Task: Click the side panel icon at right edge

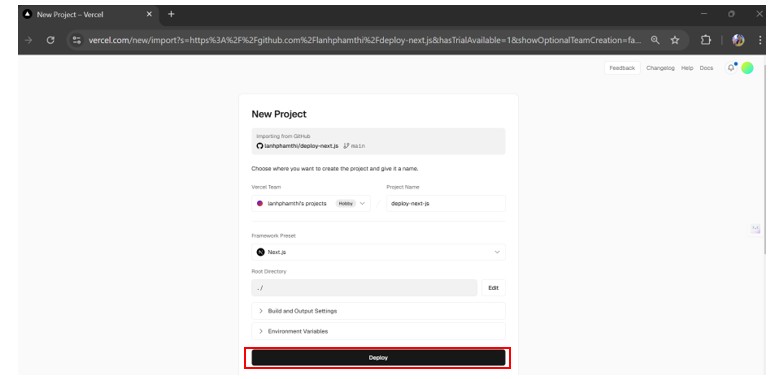Action: 755,229
